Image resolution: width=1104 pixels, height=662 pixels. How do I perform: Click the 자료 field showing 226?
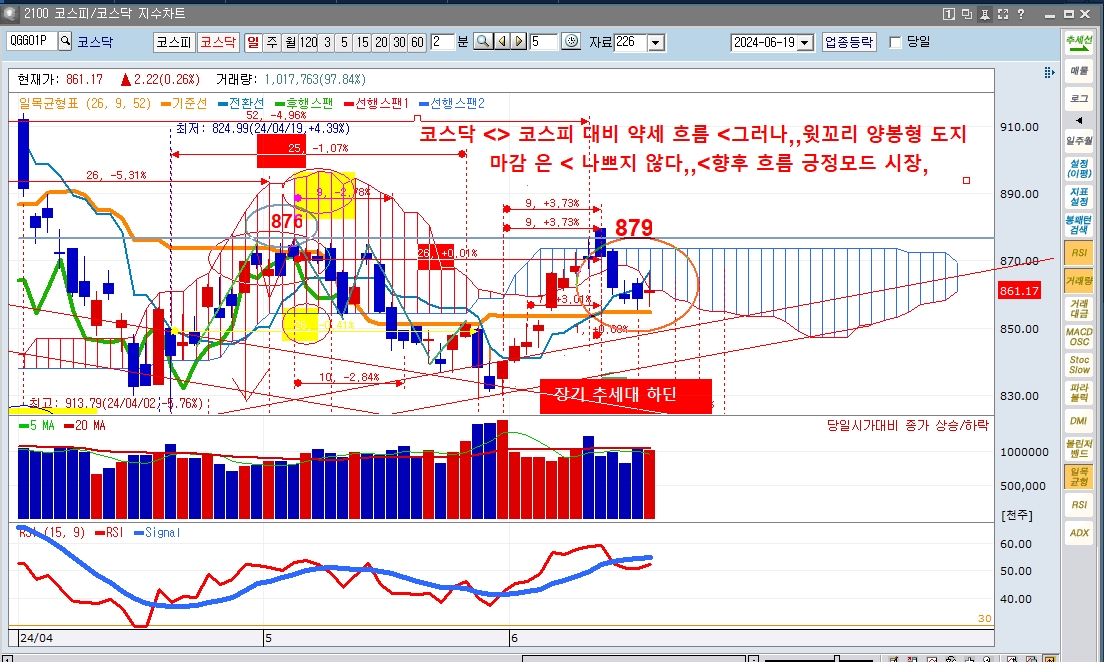coord(631,42)
